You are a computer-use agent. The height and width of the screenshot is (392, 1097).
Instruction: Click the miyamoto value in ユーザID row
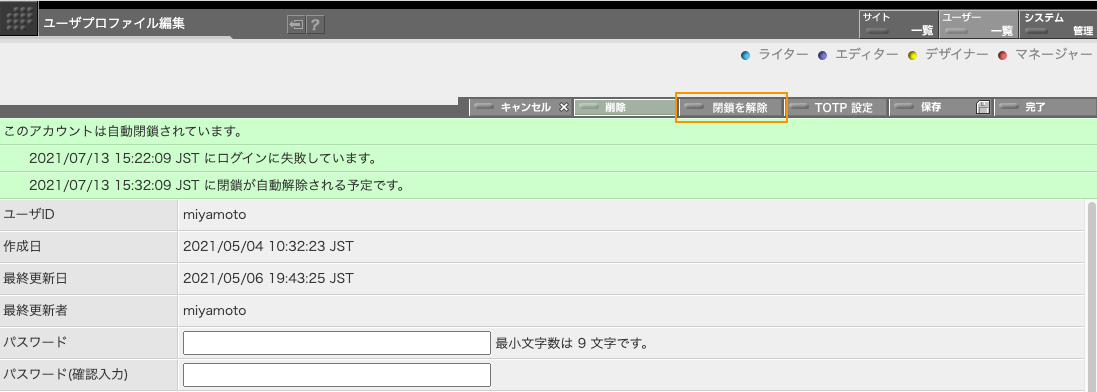(x=214, y=215)
